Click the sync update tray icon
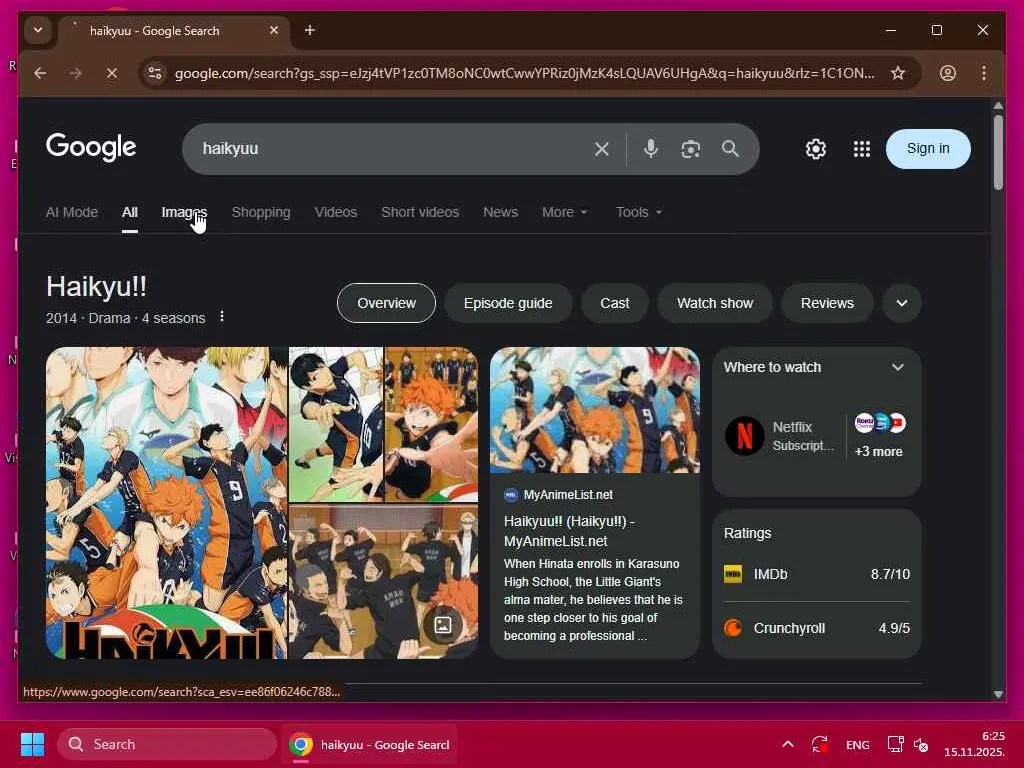 pos(820,744)
